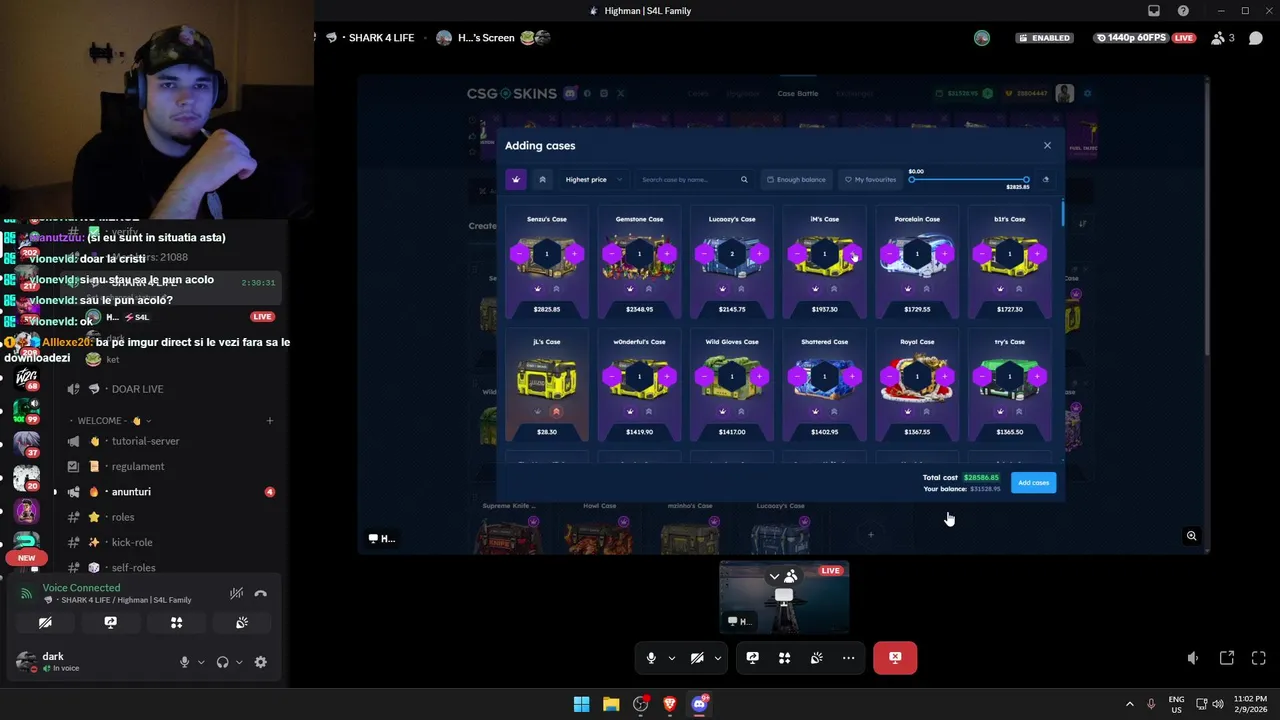Select jL's Case thumbnail

(547, 378)
